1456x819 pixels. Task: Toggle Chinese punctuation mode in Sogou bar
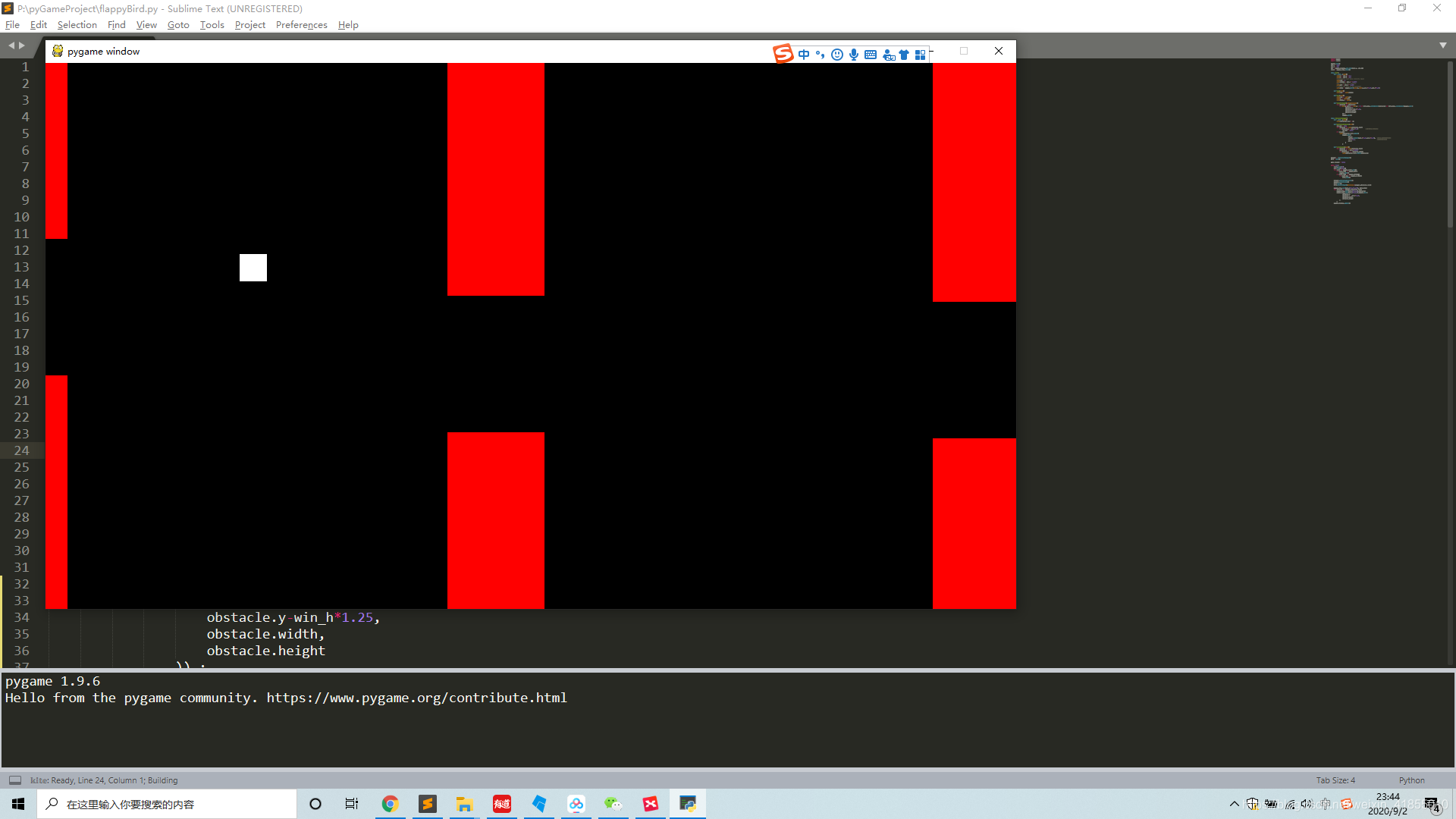click(x=821, y=55)
